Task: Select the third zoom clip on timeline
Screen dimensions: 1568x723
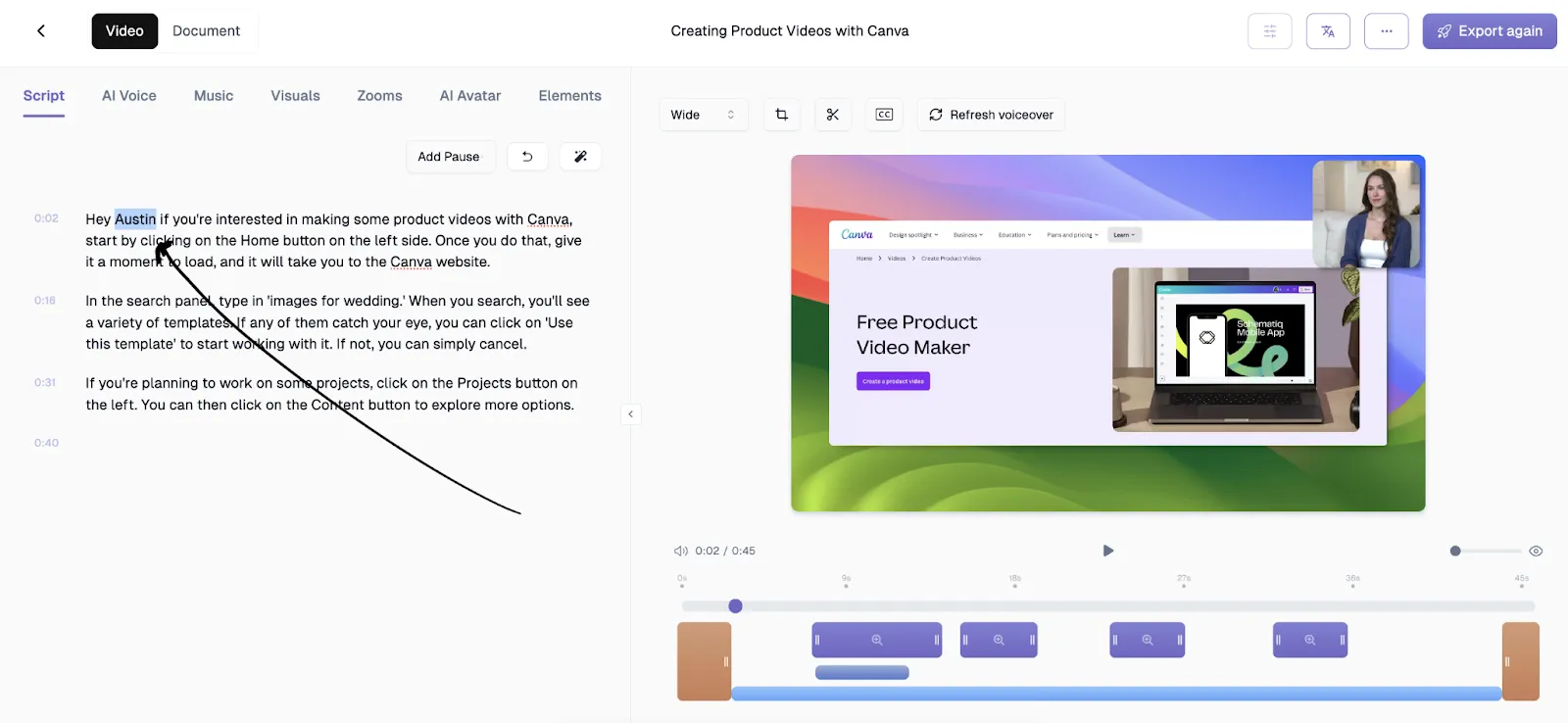Action: tap(1148, 640)
